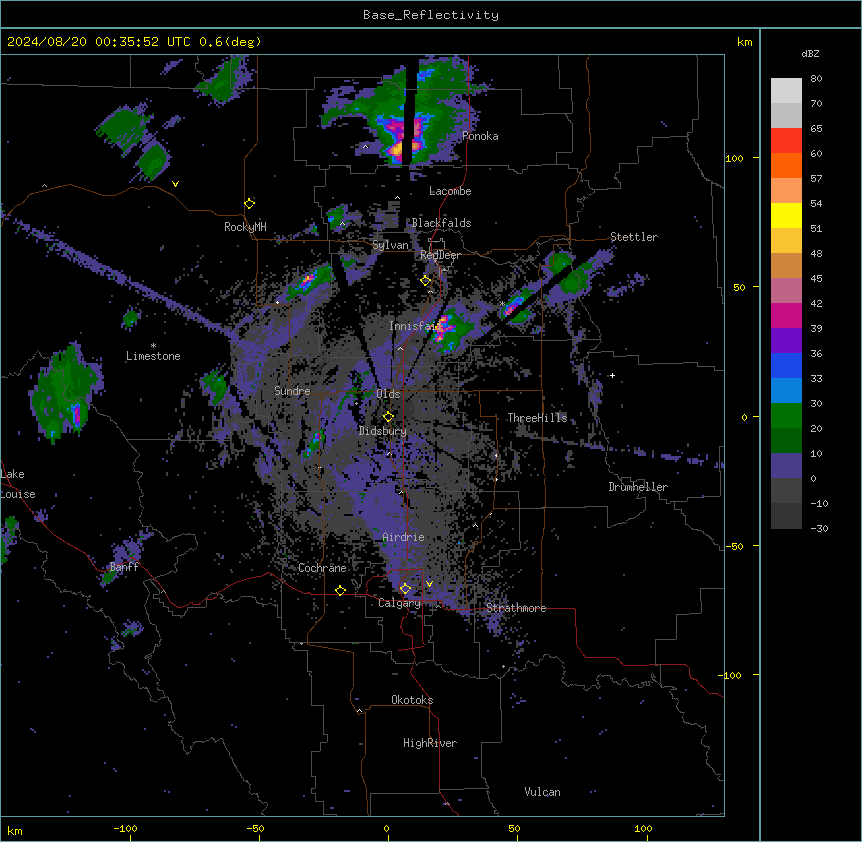
Task: Click the km unit label at top right
Action: click(x=744, y=42)
